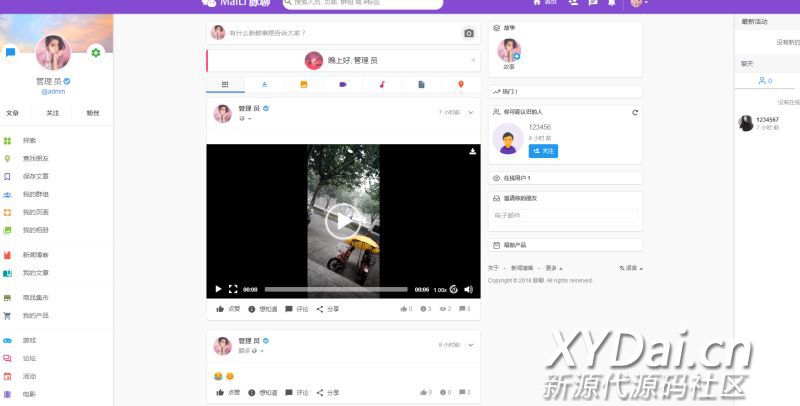
Task: Open 商品集市 in the left sidebar
Action: 36,297
